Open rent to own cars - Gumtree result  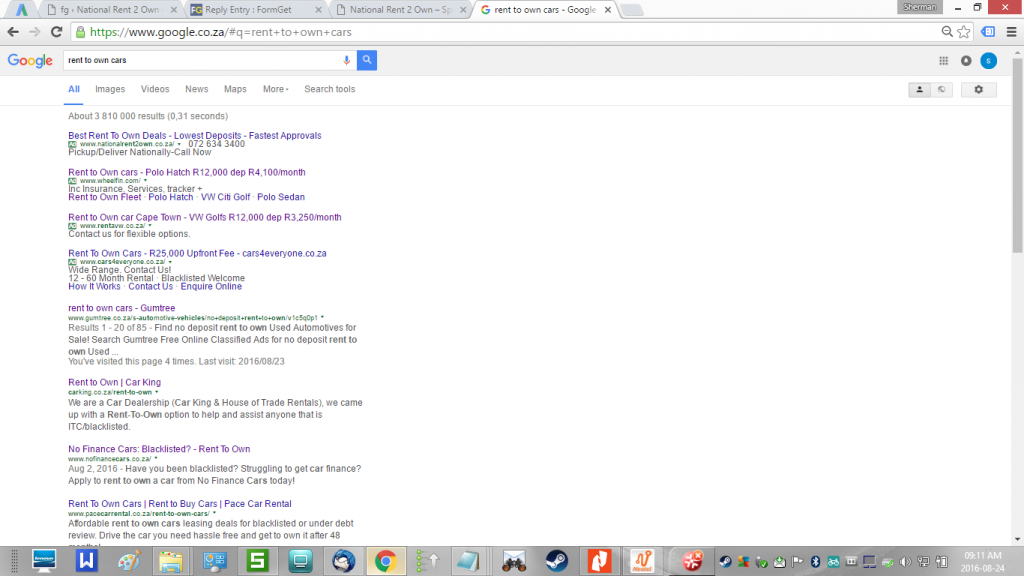pos(121,308)
